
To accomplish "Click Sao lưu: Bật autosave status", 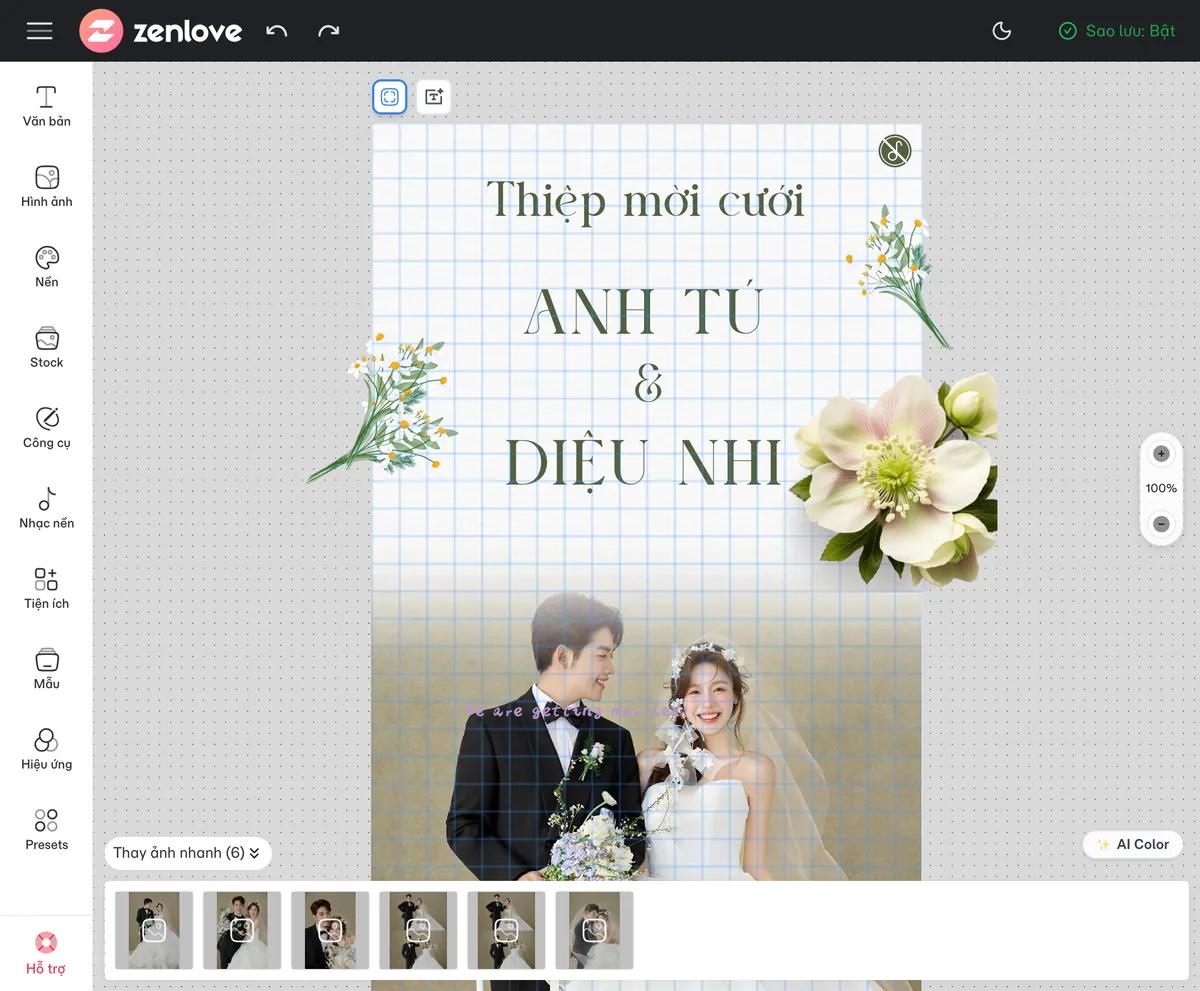I will pyautogui.click(x=1117, y=31).
